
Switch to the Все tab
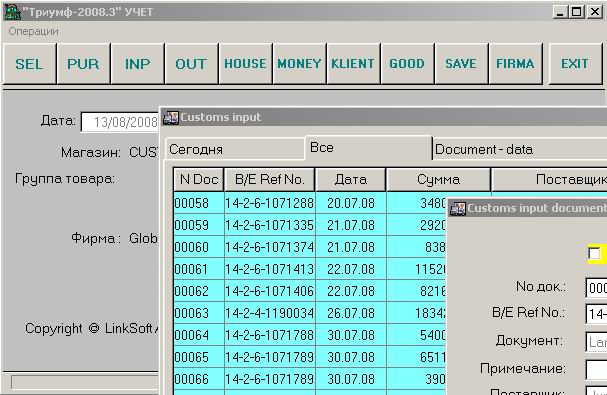point(368,148)
